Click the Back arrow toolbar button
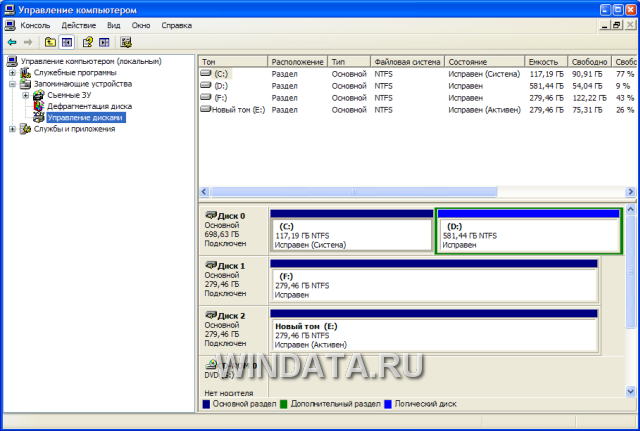 12,42
